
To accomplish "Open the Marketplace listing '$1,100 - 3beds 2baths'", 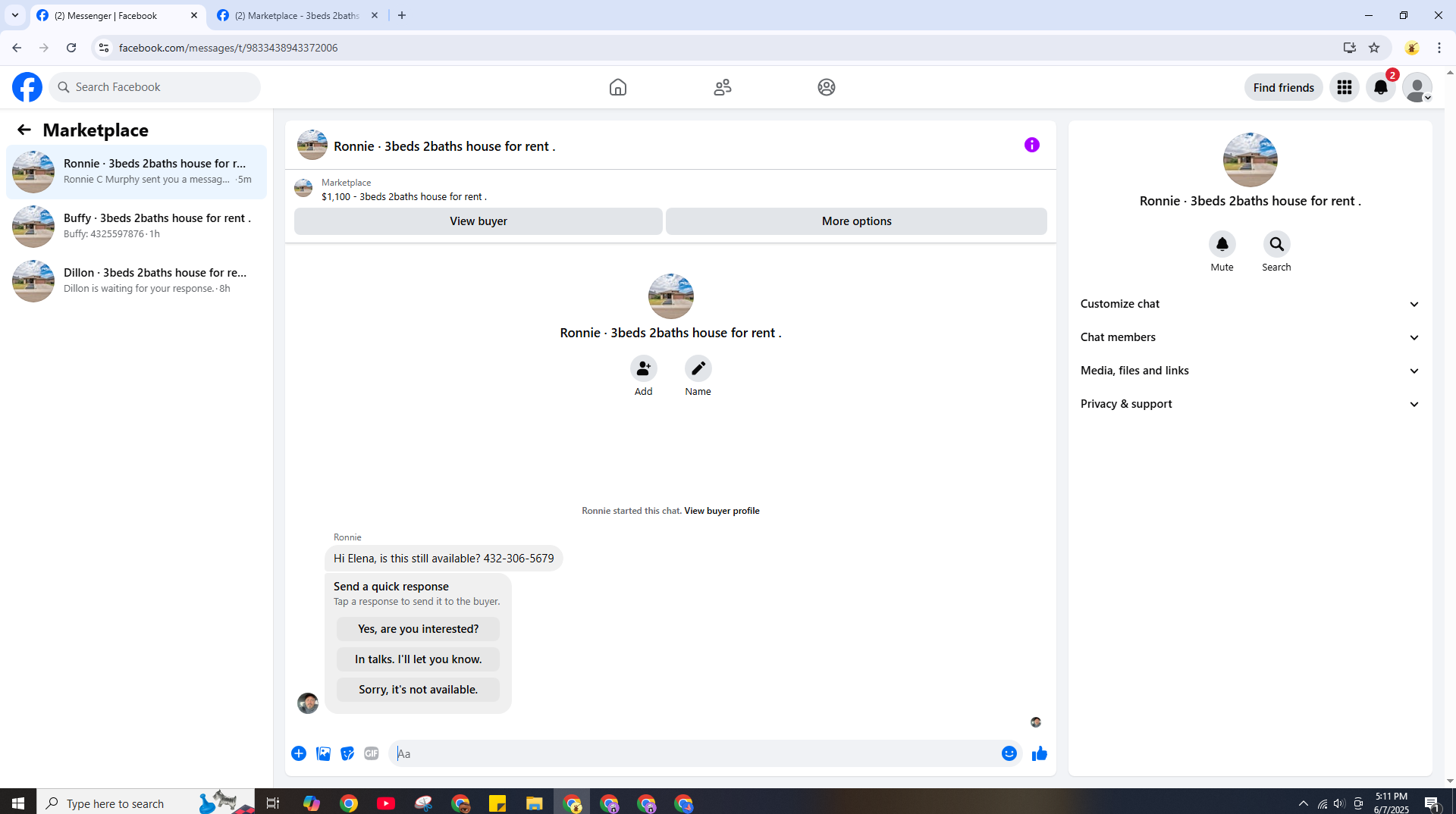I will [404, 196].
